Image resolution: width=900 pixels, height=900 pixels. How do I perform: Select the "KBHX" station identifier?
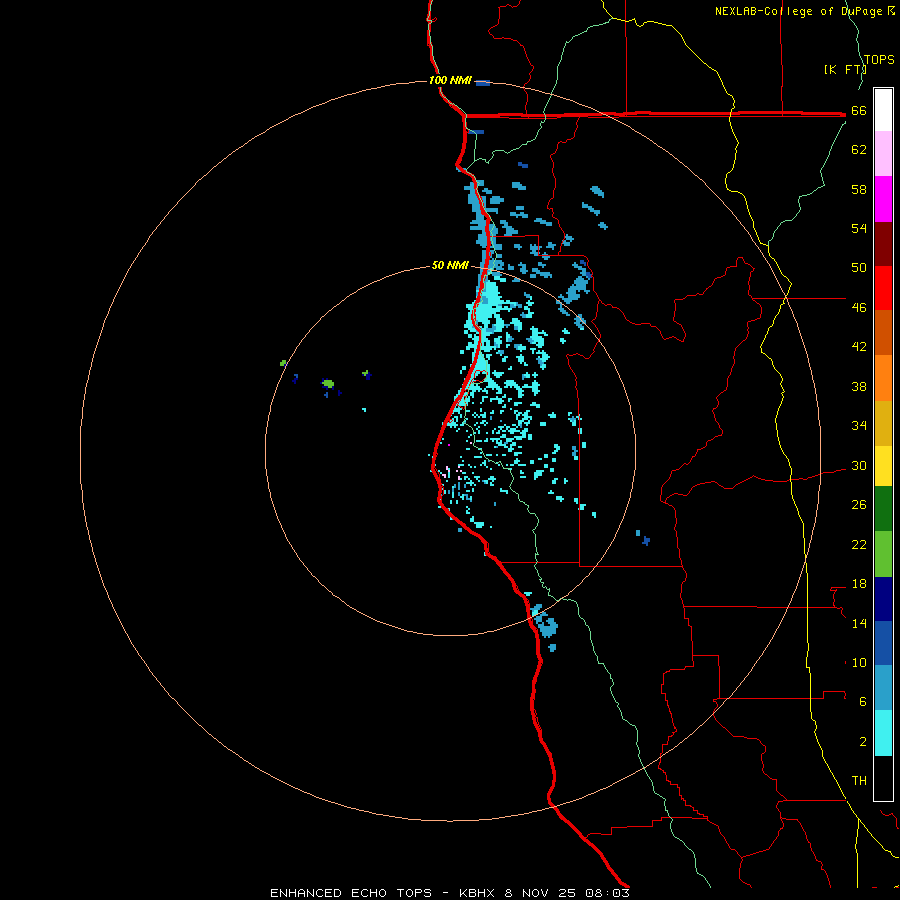coord(479,893)
